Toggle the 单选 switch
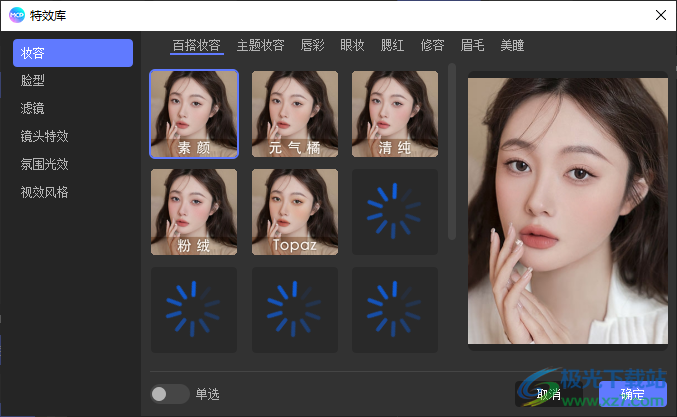The width and height of the screenshot is (677, 417). tap(170, 394)
